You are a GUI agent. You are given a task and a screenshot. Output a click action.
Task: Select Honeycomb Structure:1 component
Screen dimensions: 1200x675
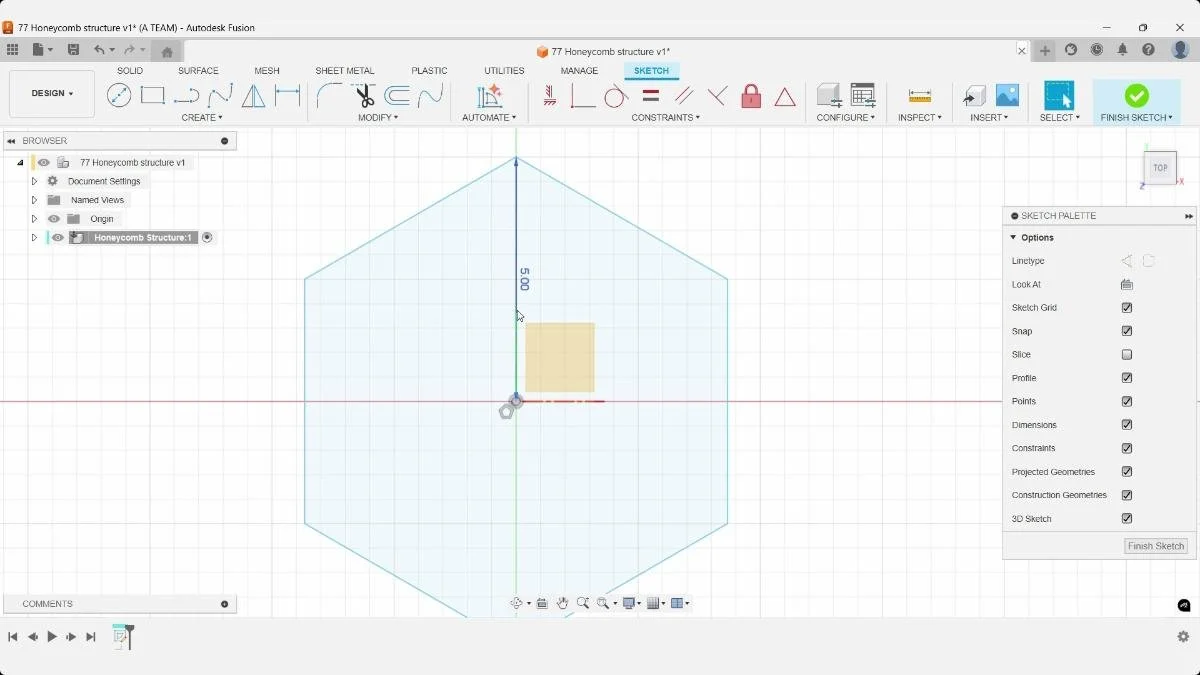(x=142, y=238)
